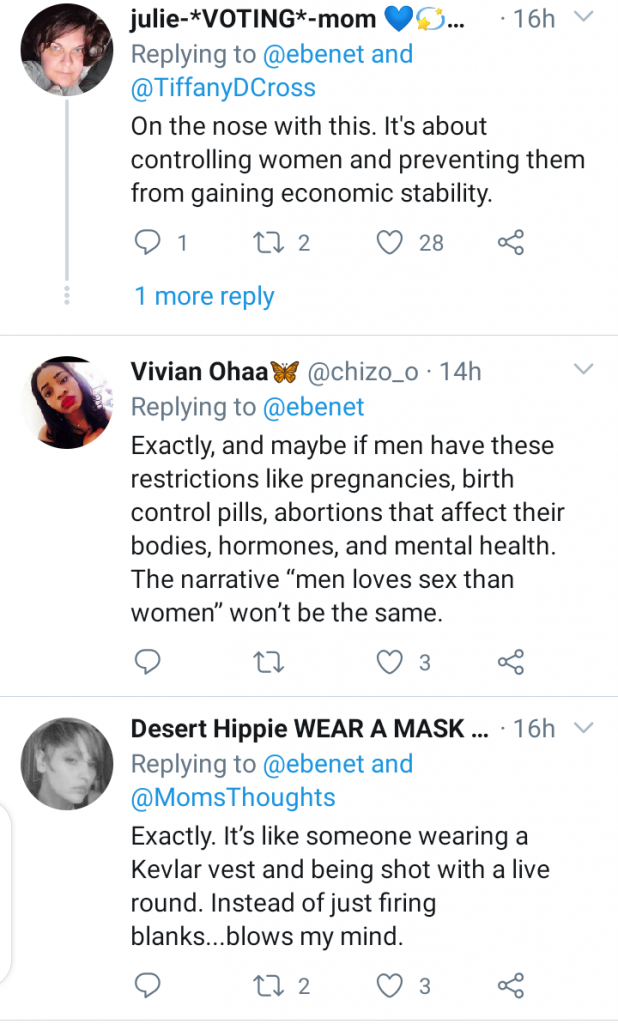Share Vivian Ohaa's tweet
The height and width of the screenshot is (1024, 618).
click(510, 661)
